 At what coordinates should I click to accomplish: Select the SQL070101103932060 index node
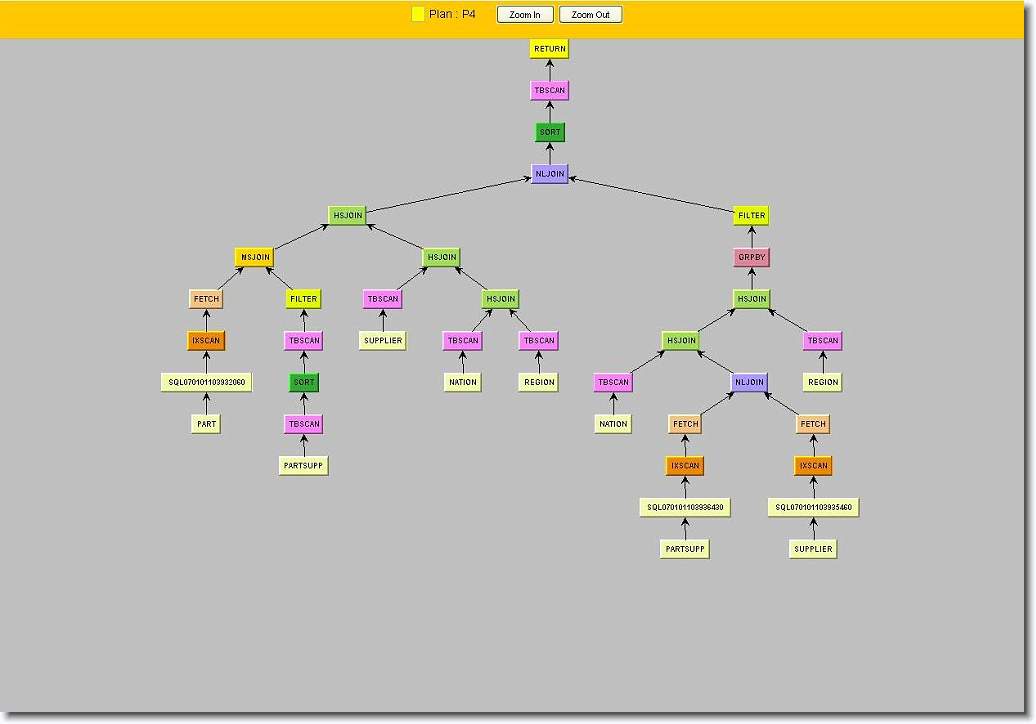206,382
